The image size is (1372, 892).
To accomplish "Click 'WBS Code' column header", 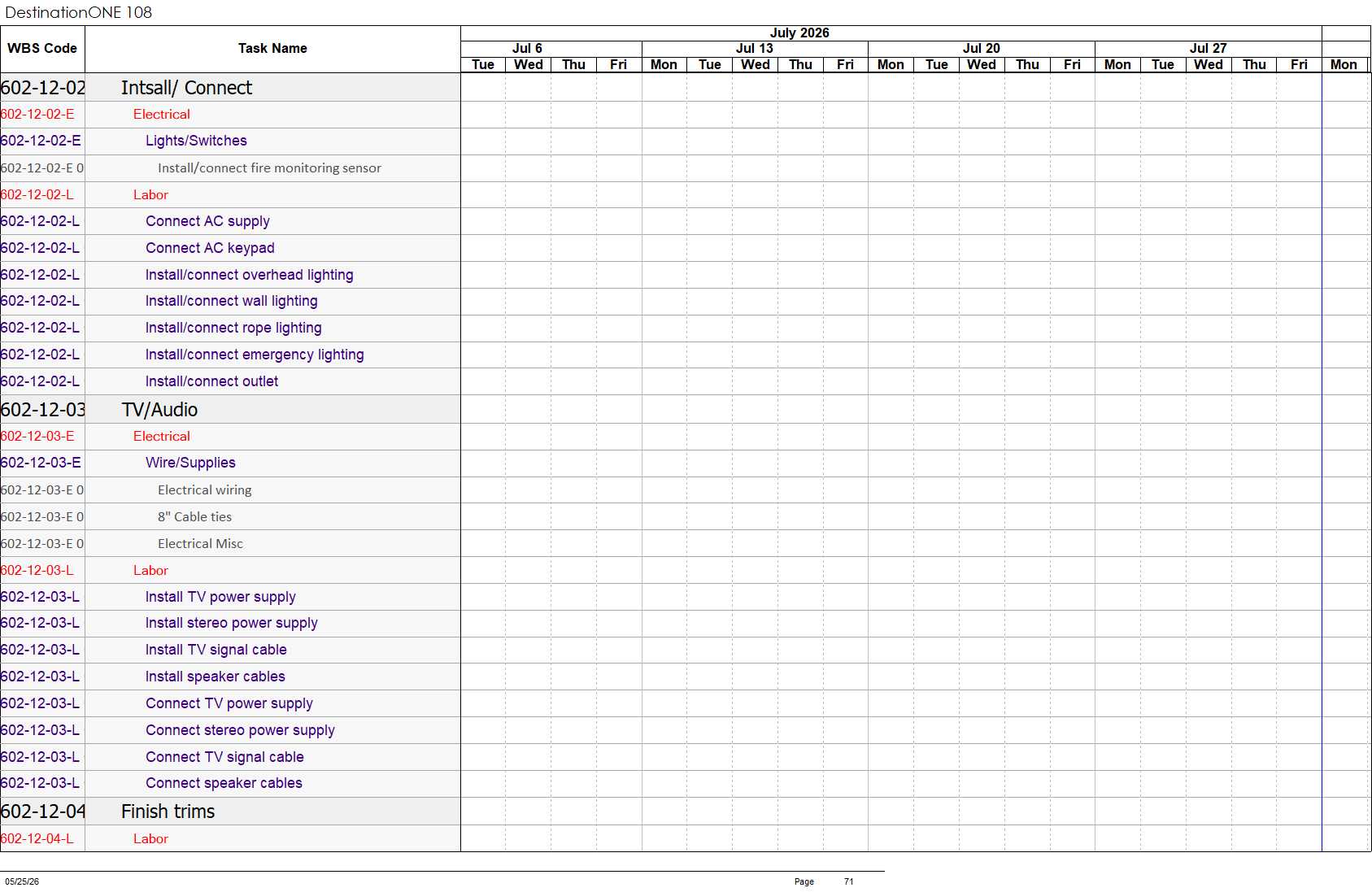I will [x=42, y=49].
